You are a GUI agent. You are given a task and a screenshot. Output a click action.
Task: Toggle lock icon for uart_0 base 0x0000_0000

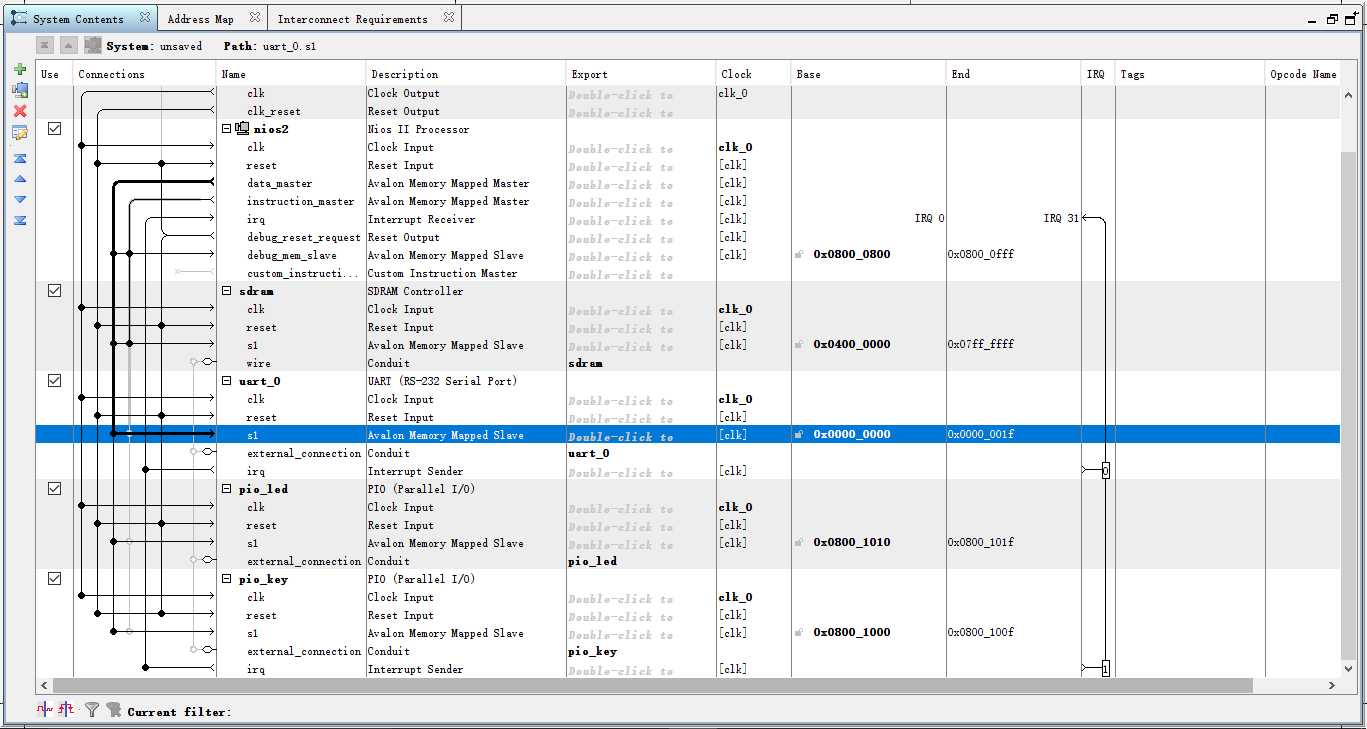tap(800, 435)
